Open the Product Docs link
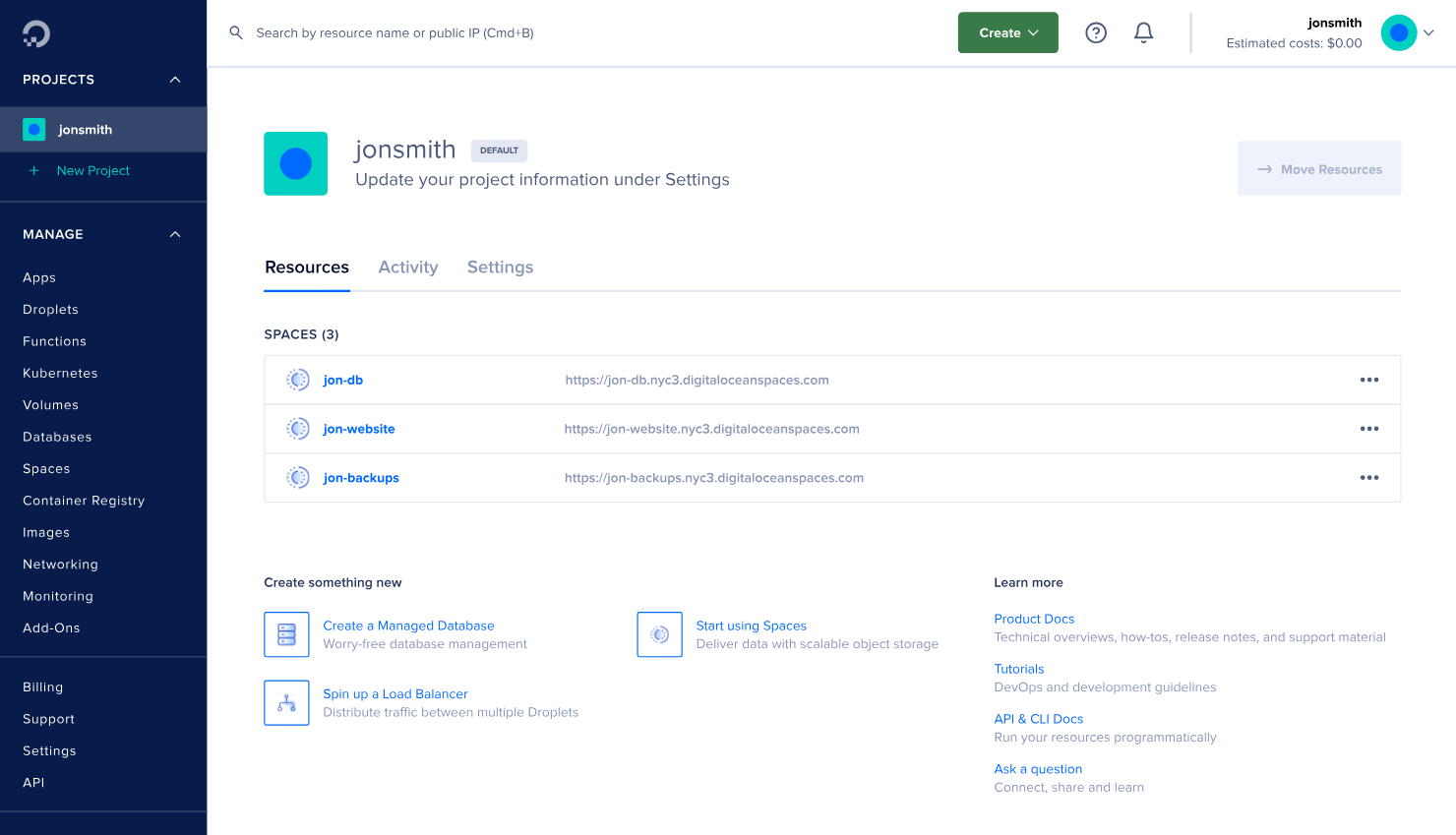This screenshot has height=835, width=1456. (x=1034, y=619)
